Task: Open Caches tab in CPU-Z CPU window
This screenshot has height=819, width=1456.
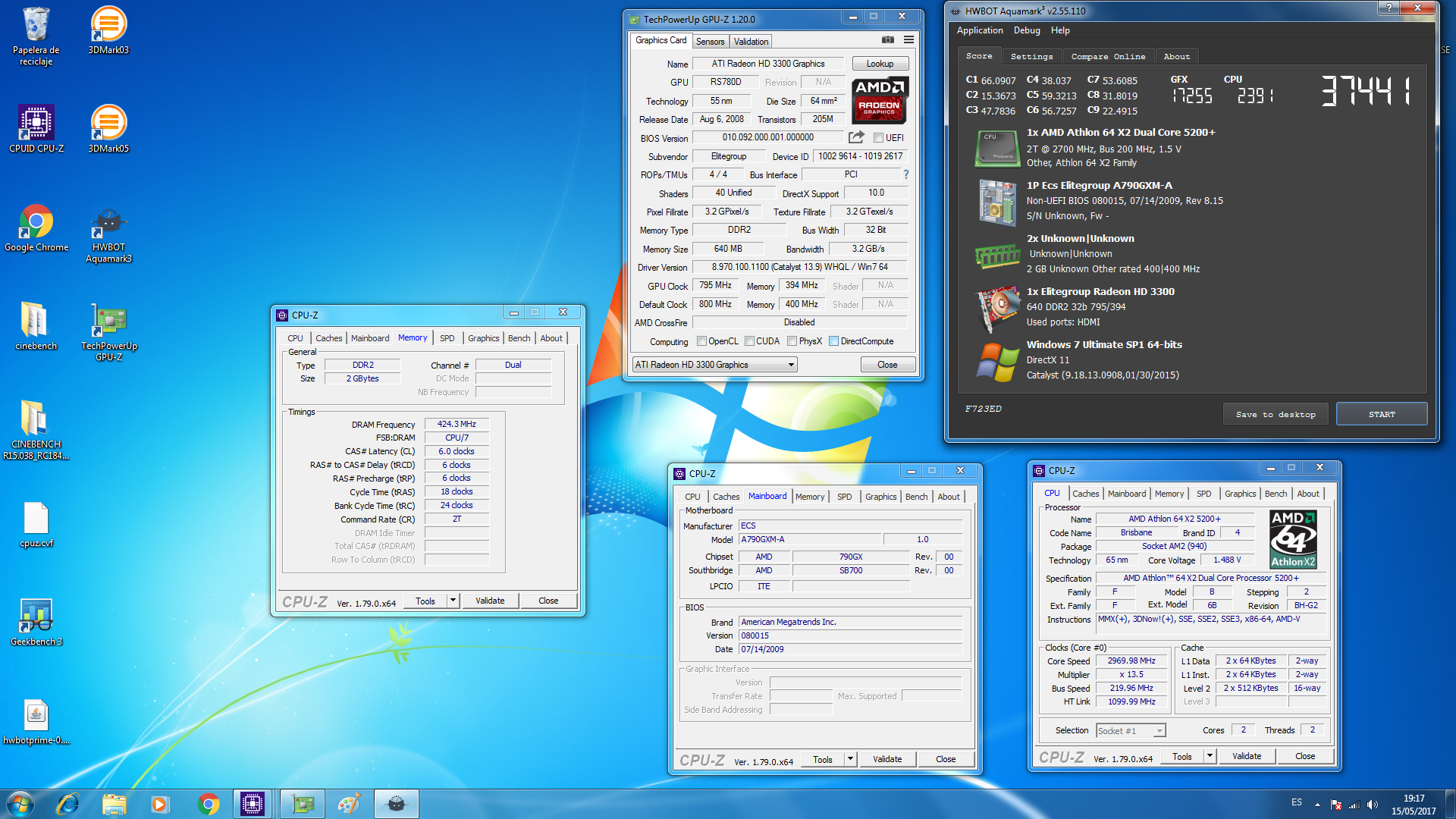Action: pyautogui.click(x=1085, y=494)
